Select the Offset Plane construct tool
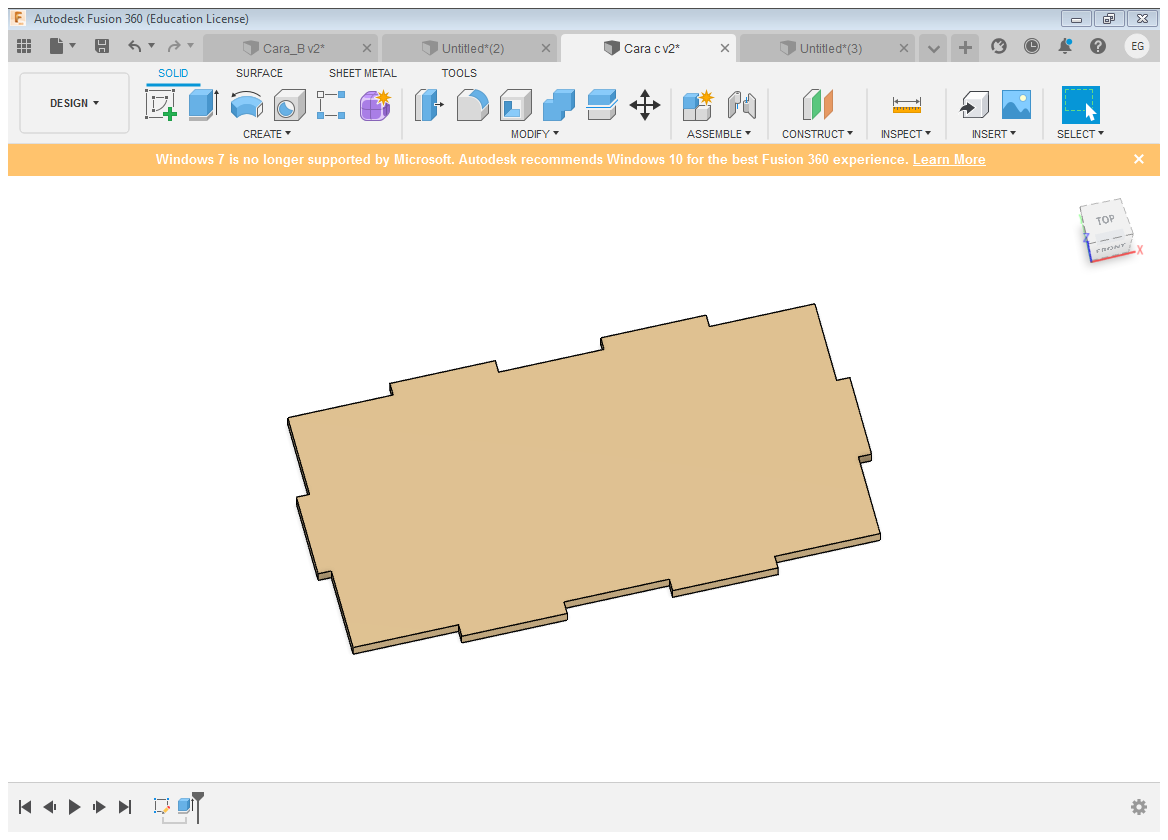The image size is (1168, 840). [817, 104]
